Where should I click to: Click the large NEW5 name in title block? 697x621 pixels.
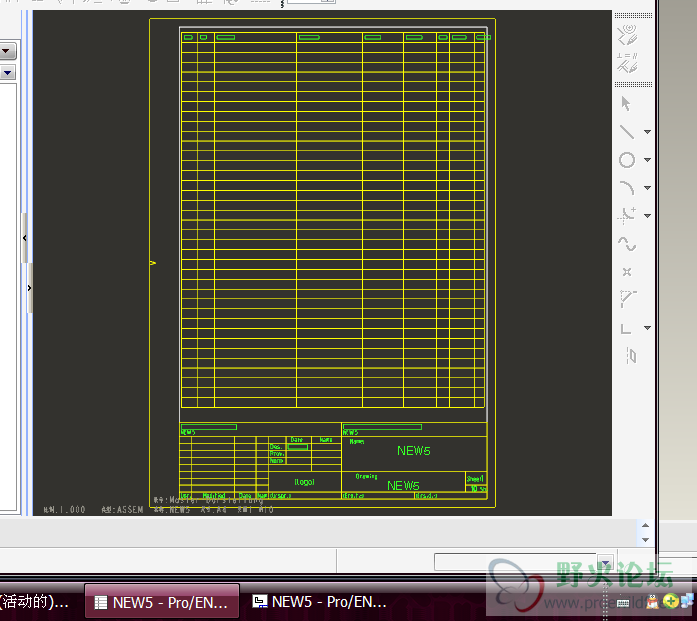[x=413, y=451]
